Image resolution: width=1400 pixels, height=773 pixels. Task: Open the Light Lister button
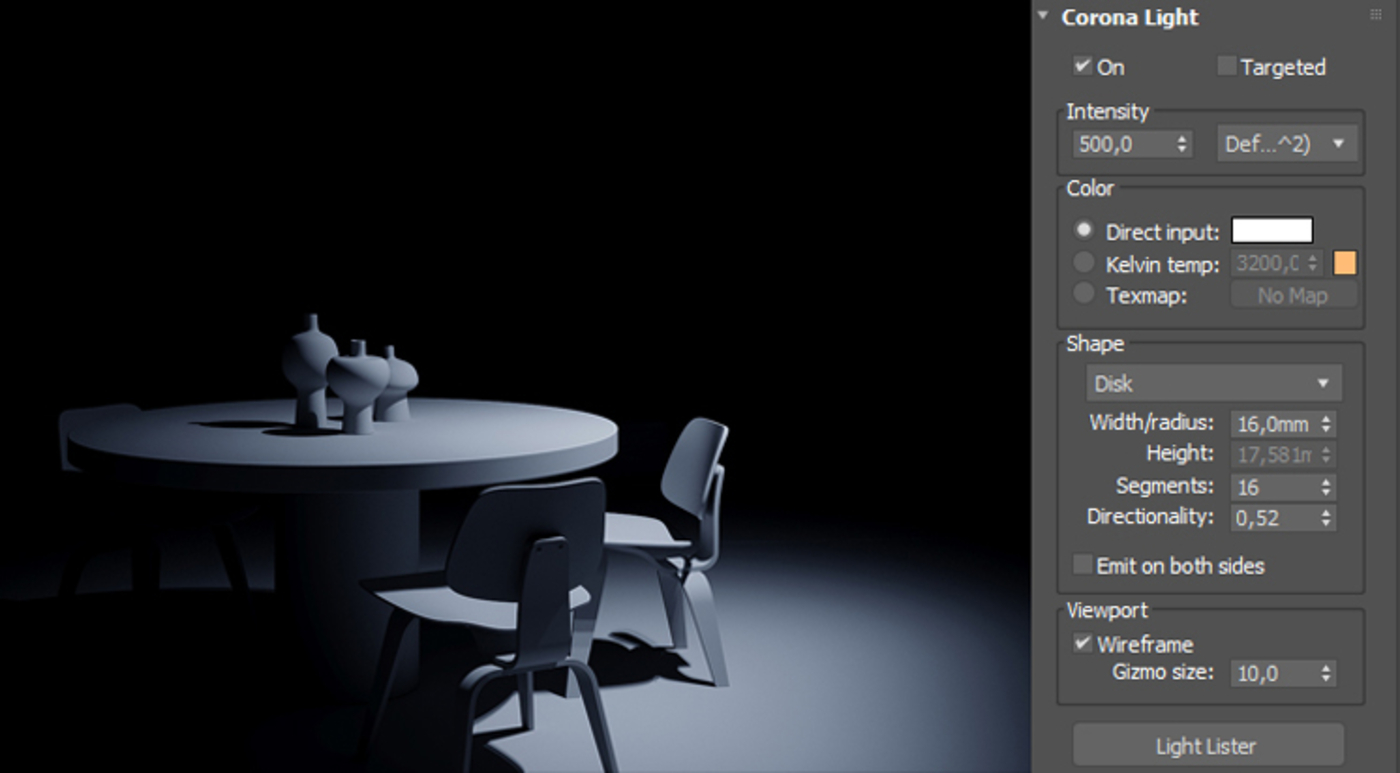[1208, 746]
